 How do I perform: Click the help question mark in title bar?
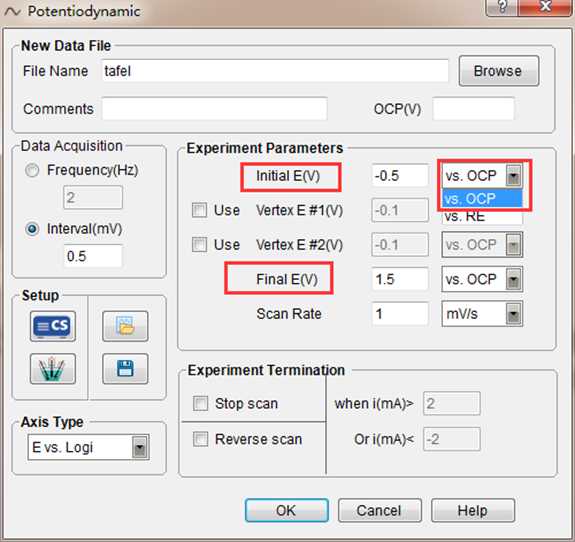501,7
